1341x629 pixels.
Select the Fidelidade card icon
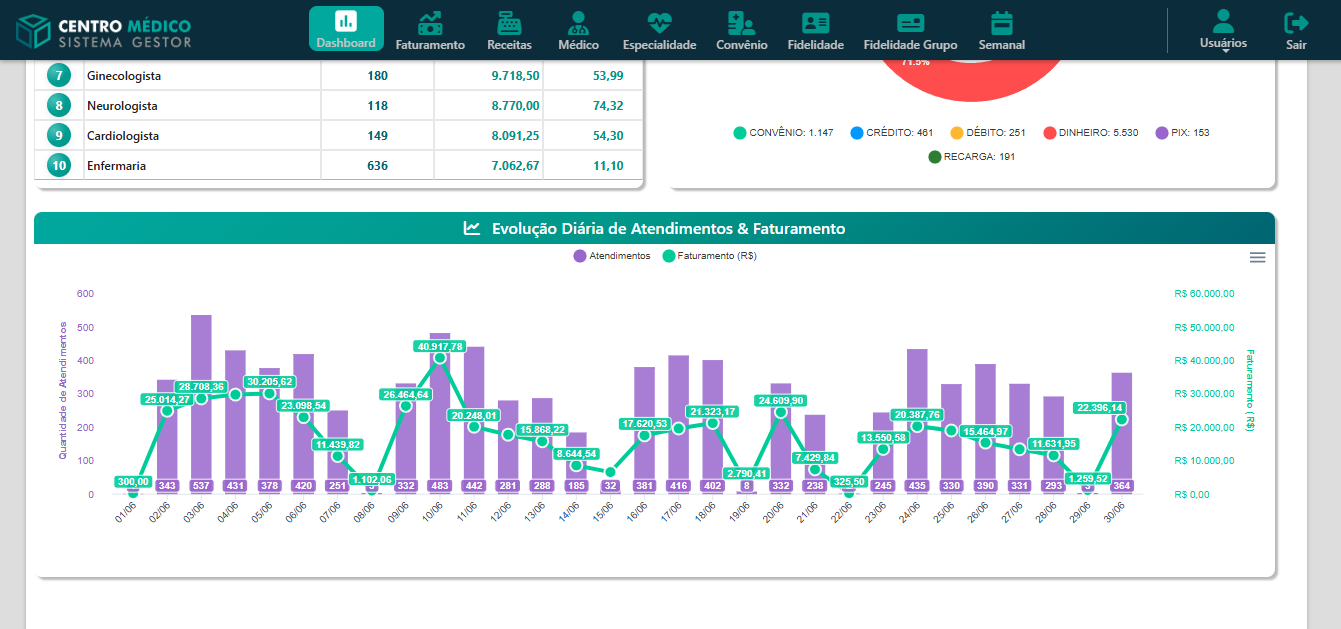(x=815, y=23)
